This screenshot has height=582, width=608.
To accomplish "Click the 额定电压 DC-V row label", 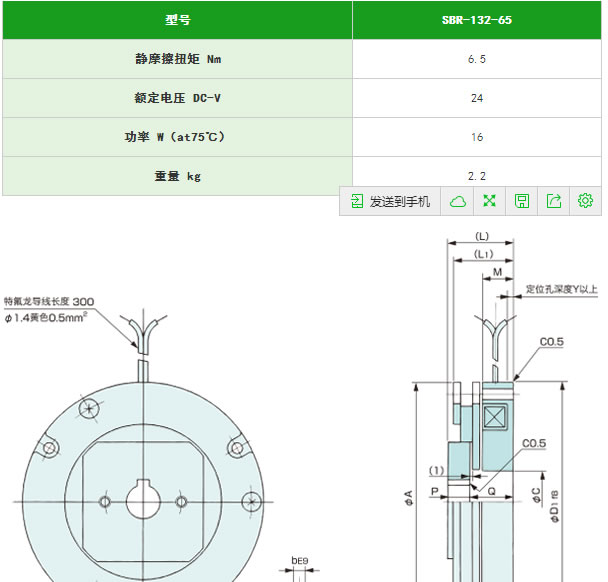I will tap(178, 98).
